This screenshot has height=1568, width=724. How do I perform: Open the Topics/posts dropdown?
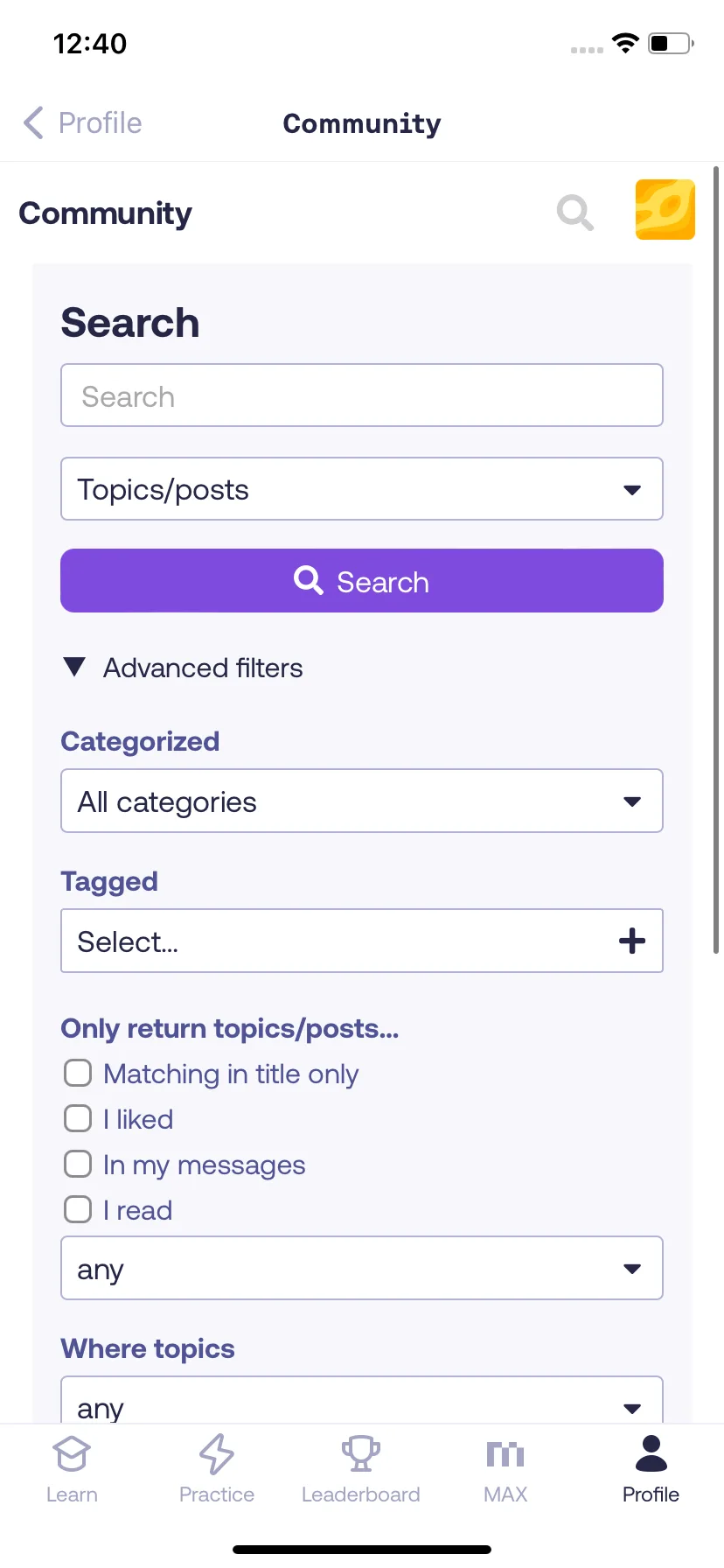click(x=362, y=489)
